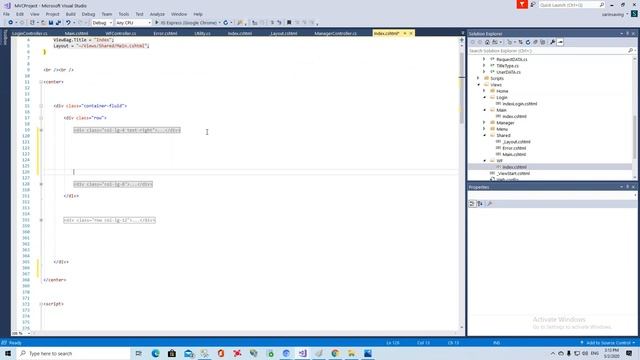Click Property Pages wrench icon in Properties panel
640x360 pixels.
point(489,203)
